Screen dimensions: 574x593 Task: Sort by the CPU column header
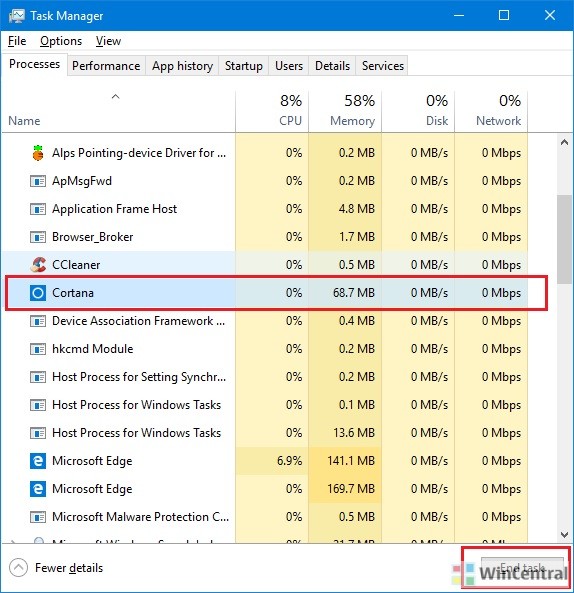(272, 111)
